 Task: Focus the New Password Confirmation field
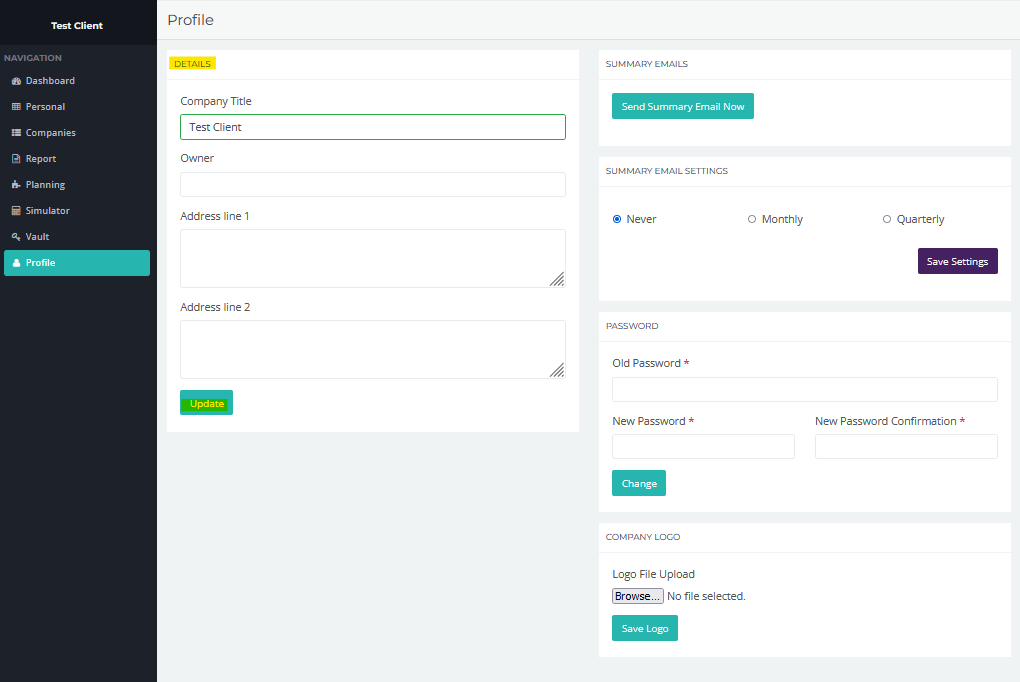pos(906,446)
